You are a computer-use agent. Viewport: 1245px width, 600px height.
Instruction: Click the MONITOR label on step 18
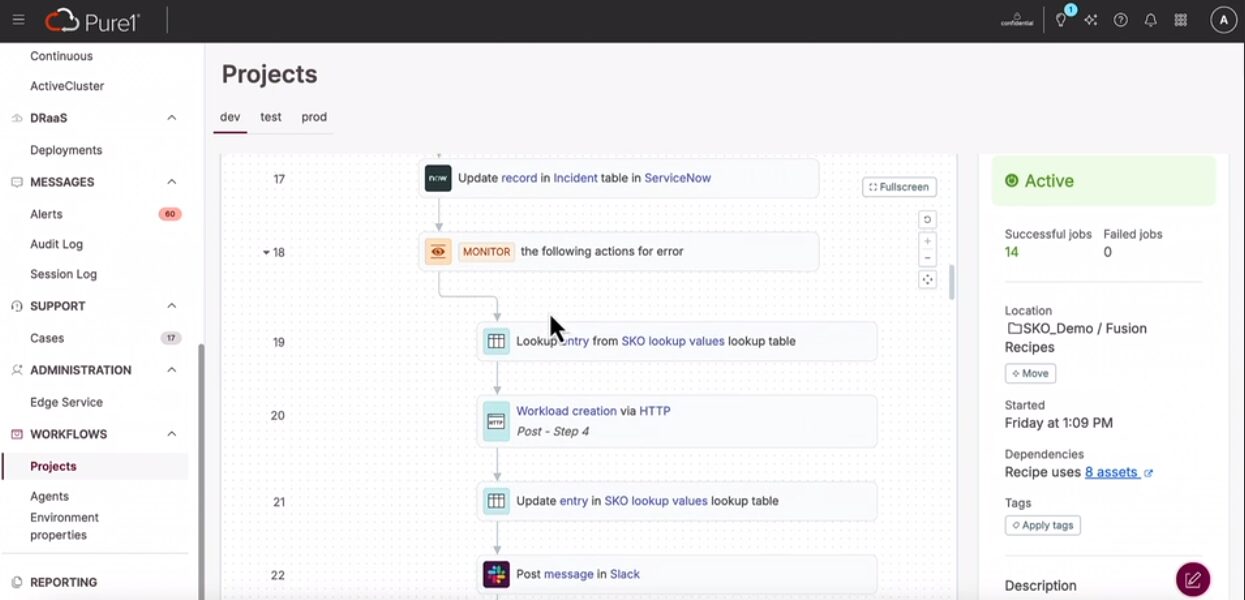[486, 252]
